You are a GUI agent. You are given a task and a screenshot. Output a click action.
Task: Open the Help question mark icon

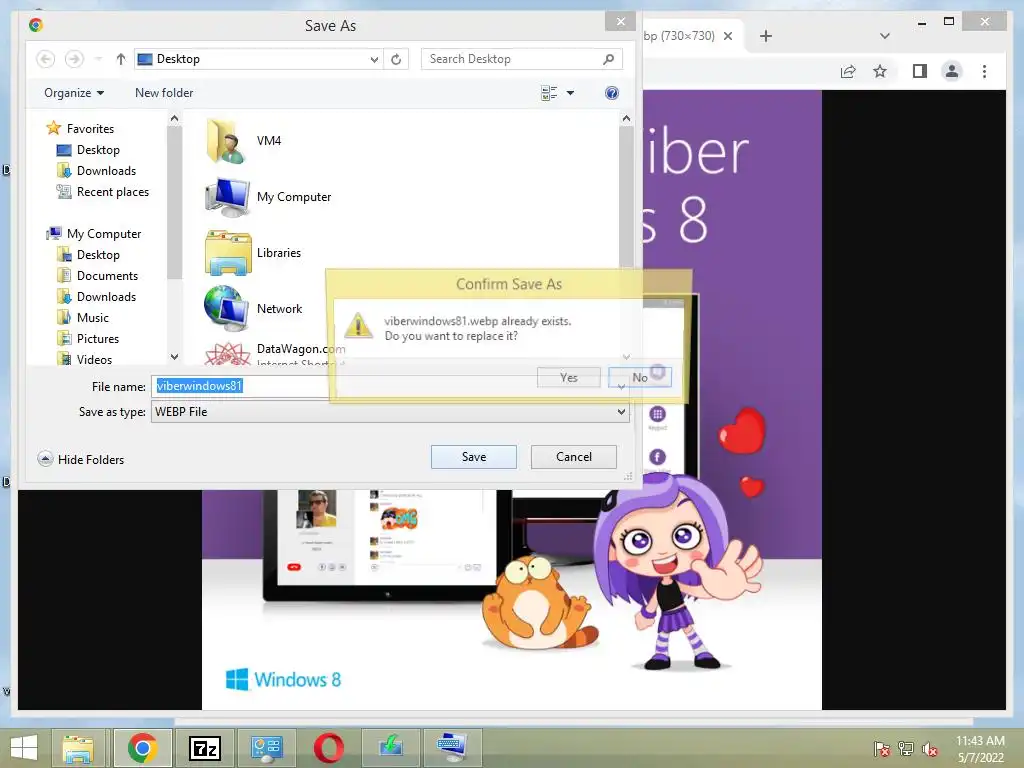pos(611,93)
